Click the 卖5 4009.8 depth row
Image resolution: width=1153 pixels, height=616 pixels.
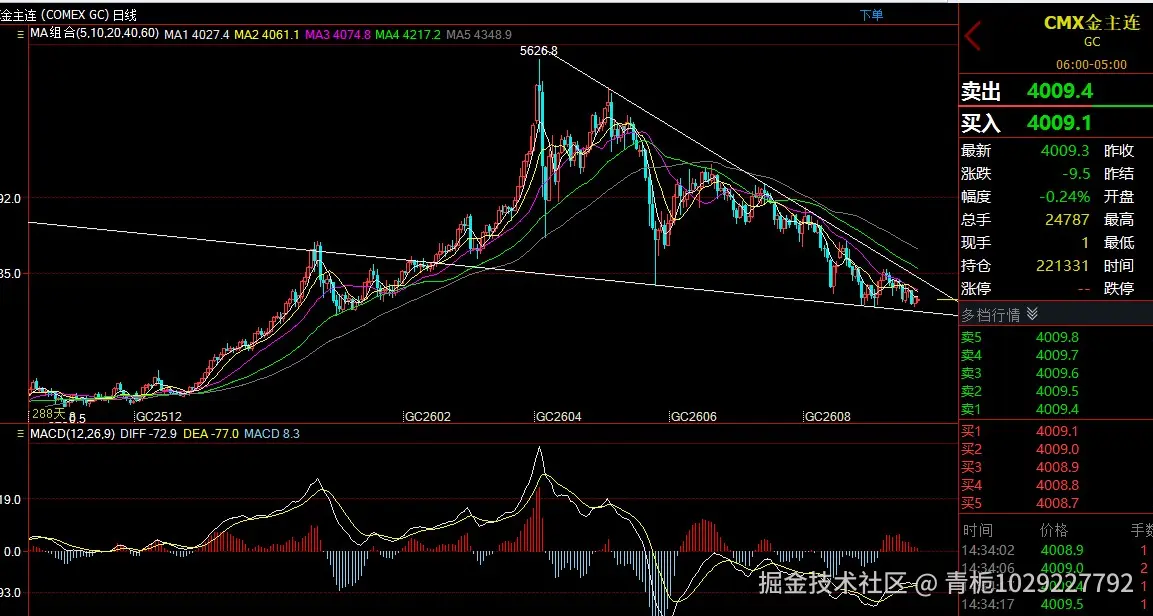[1021, 337]
